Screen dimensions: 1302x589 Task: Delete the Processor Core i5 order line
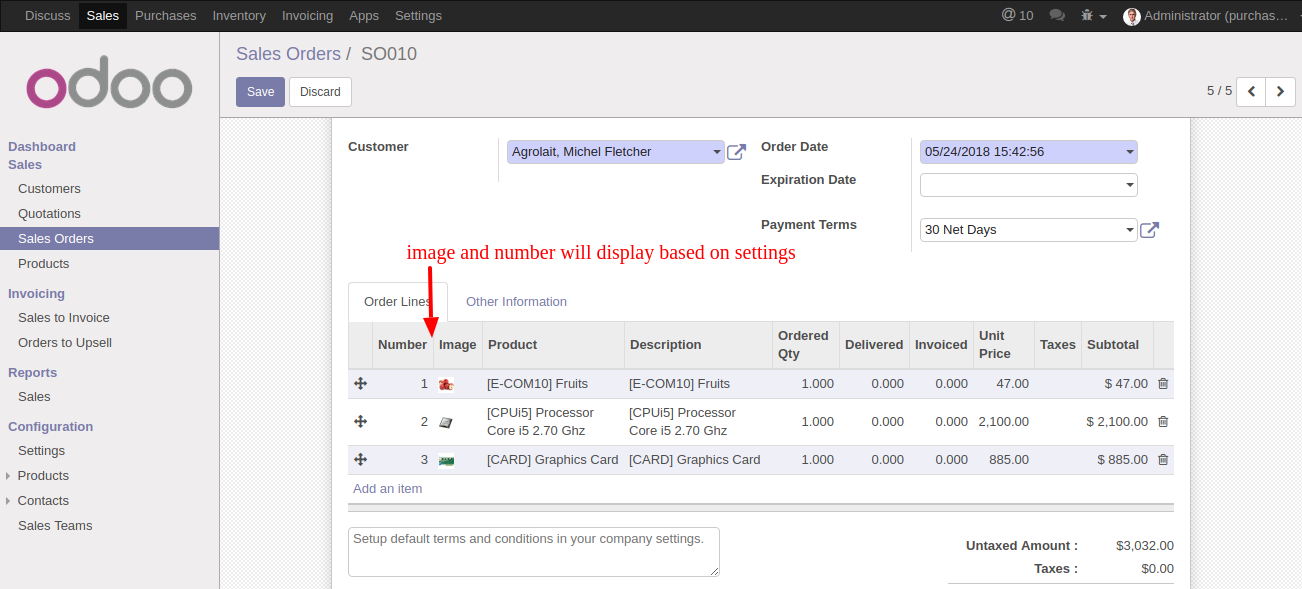(x=1163, y=421)
